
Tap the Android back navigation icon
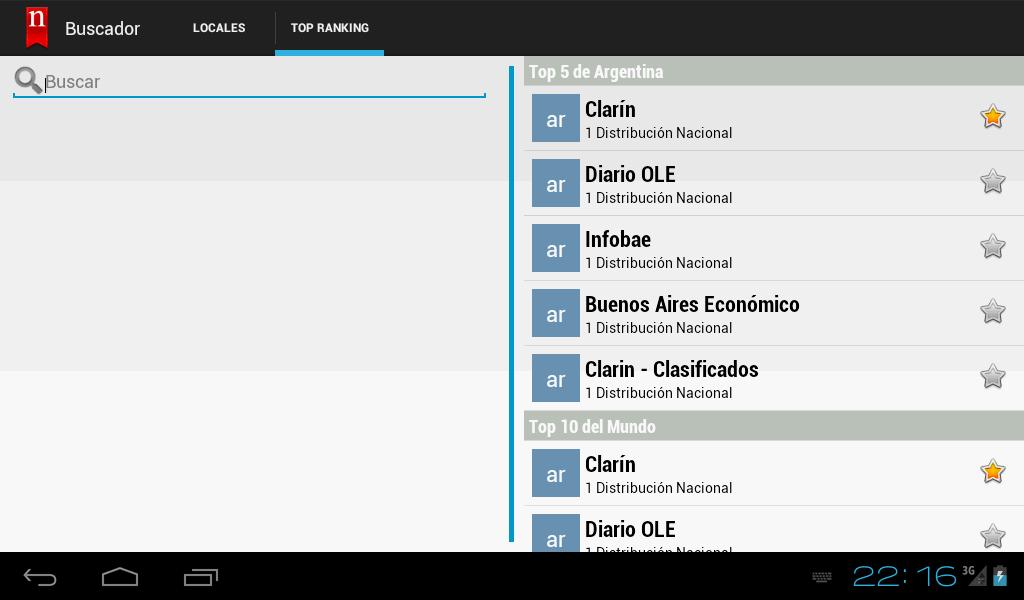click(40, 577)
